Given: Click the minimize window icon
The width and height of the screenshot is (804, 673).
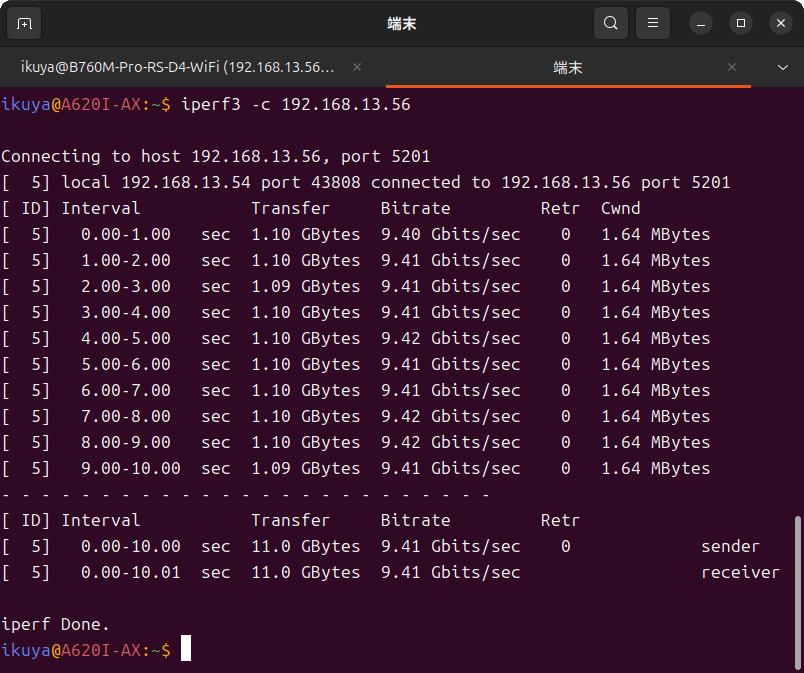Looking at the screenshot, I should pos(700,23).
